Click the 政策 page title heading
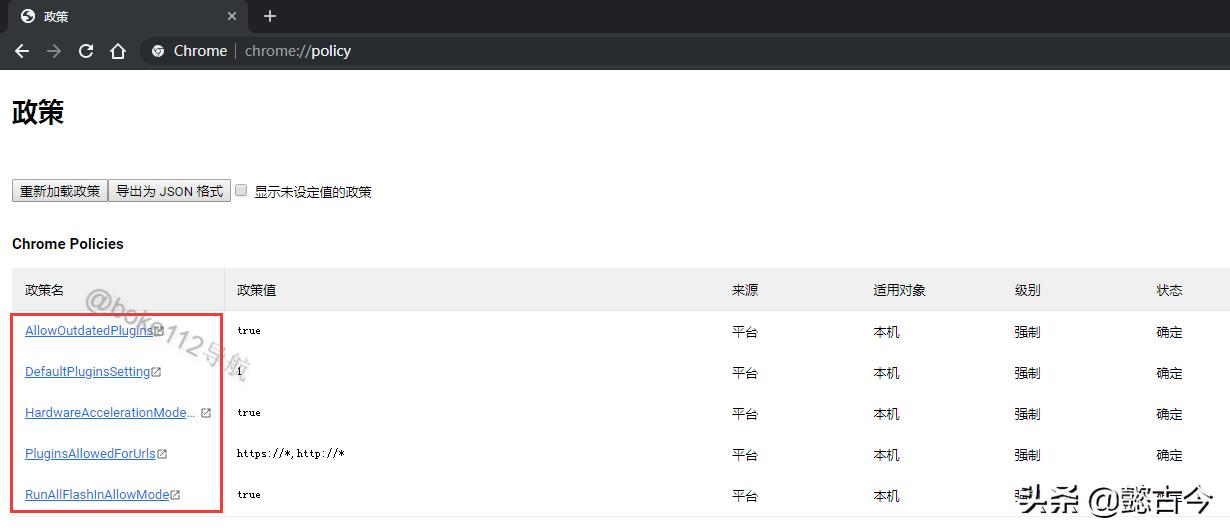The height and width of the screenshot is (532, 1230). [38, 112]
